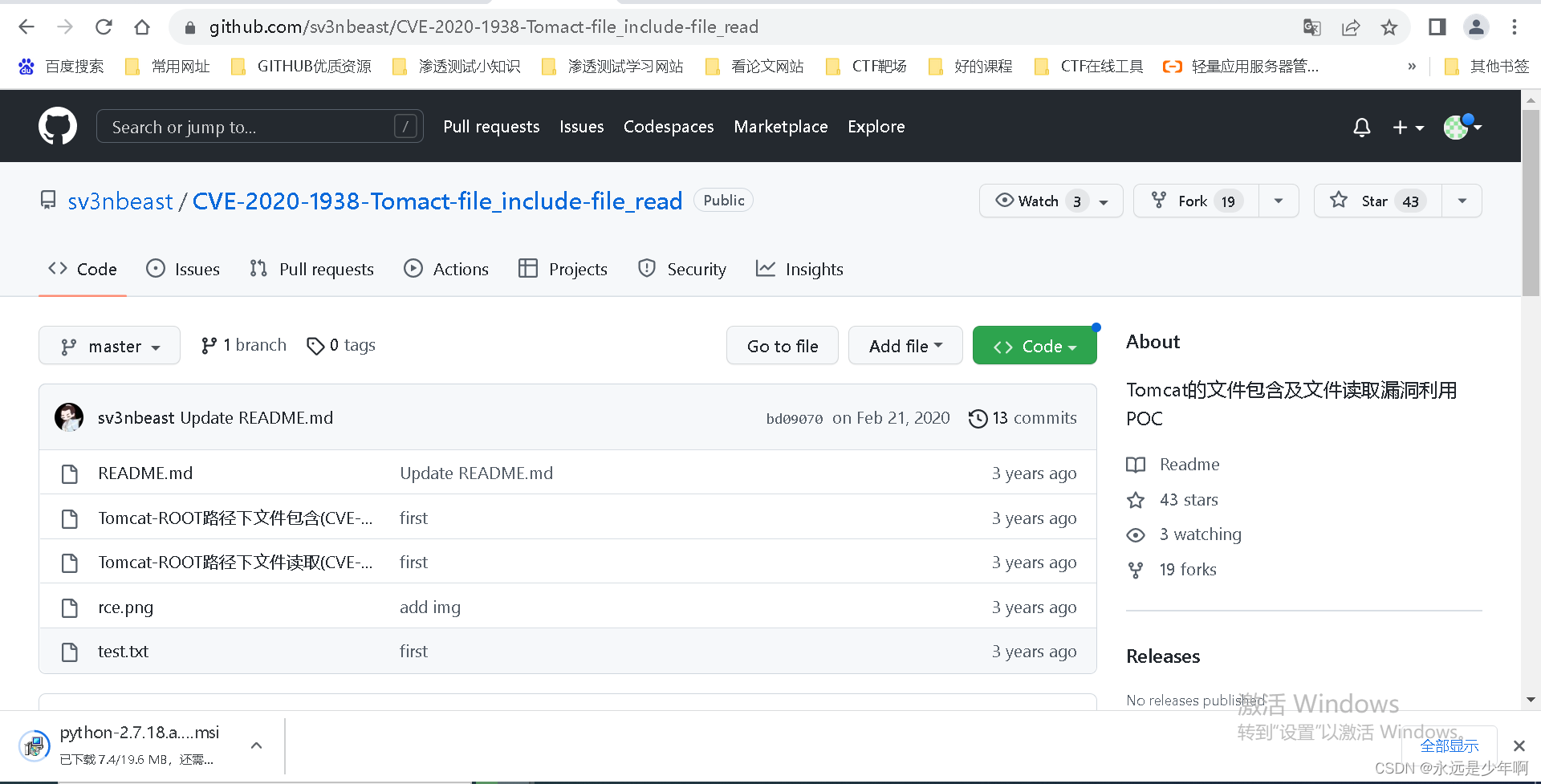Image resolution: width=1541 pixels, height=784 pixels.
Task: Open the bd09070 commit hash link
Action: tap(795, 418)
